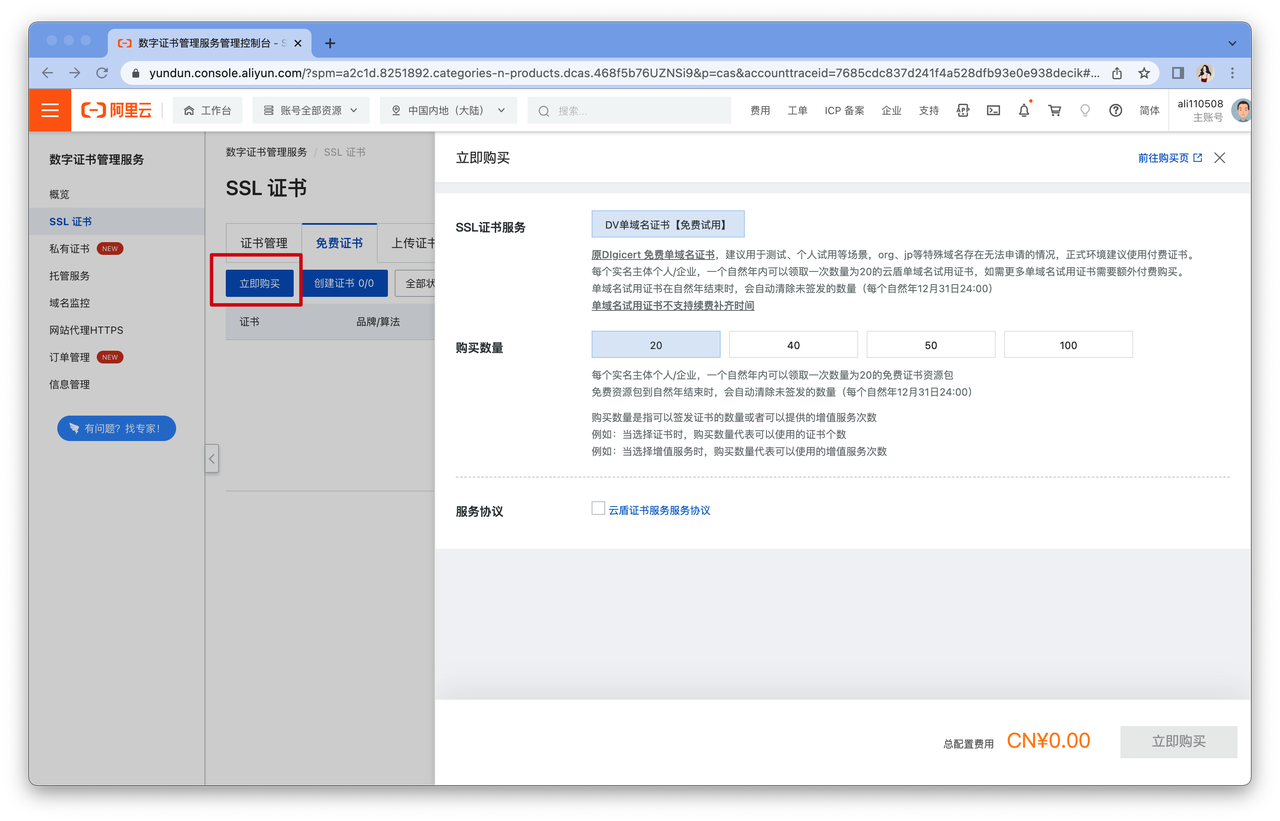Select purchase quantity 100
Image resolution: width=1280 pixels, height=821 pixels.
(x=1068, y=345)
